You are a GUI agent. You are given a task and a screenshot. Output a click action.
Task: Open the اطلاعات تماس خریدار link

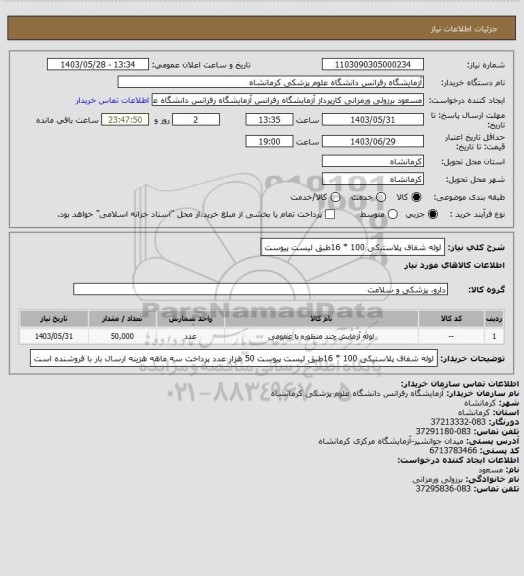point(112,100)
